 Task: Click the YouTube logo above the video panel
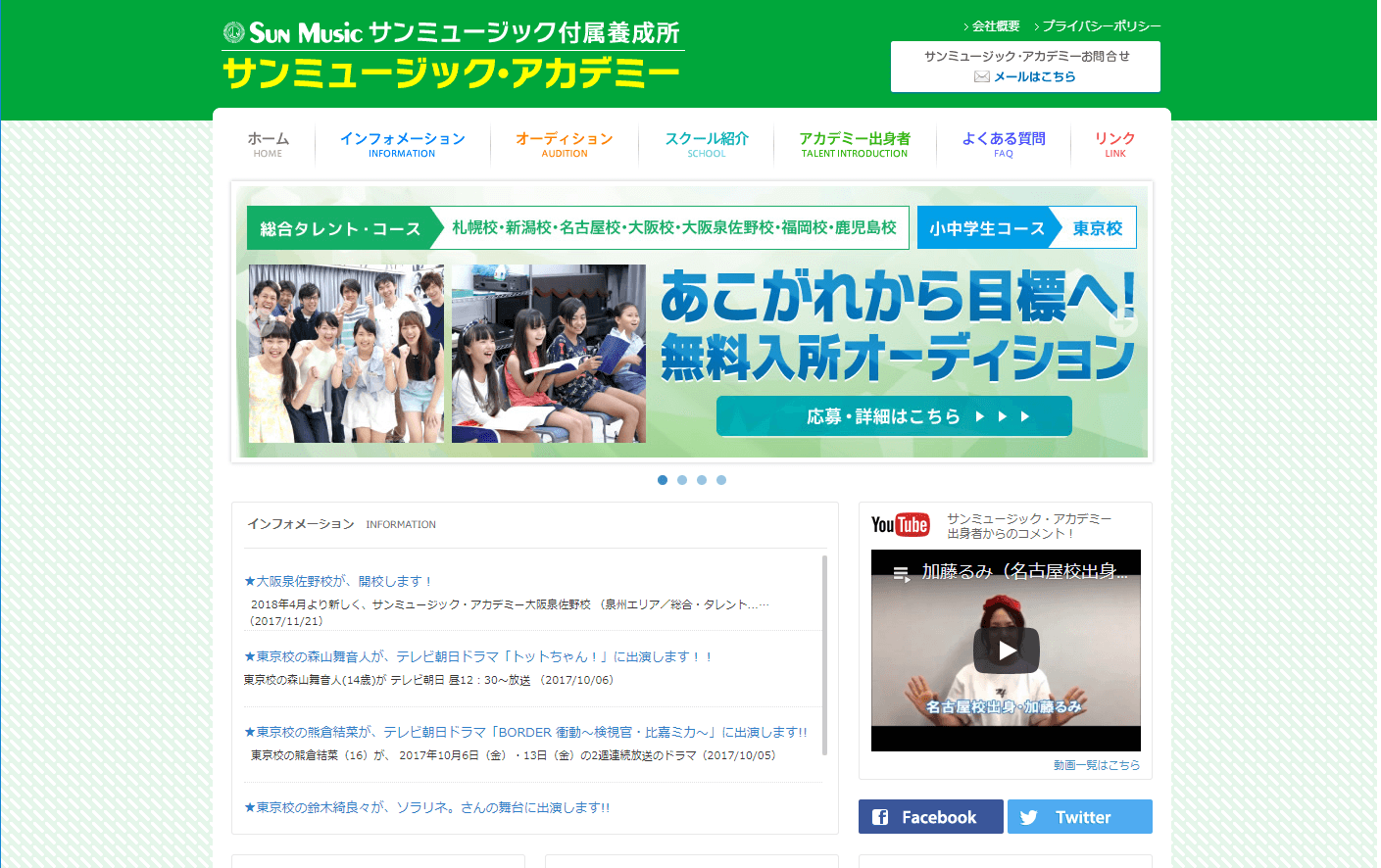click(x=900, y=524)
